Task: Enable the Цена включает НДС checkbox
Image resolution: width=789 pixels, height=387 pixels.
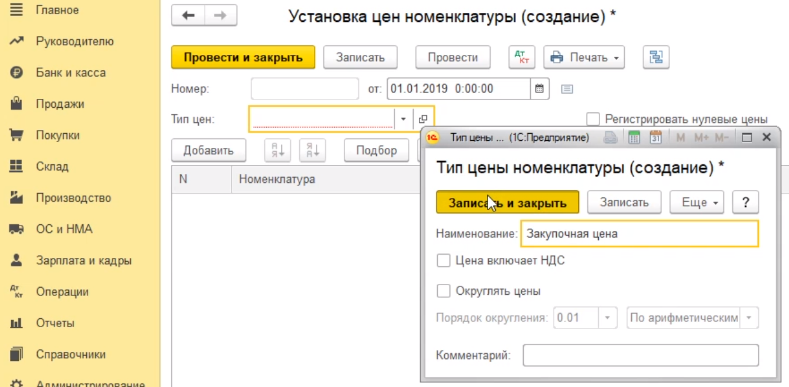Action: pyautogui.click(x=443, y=261)
